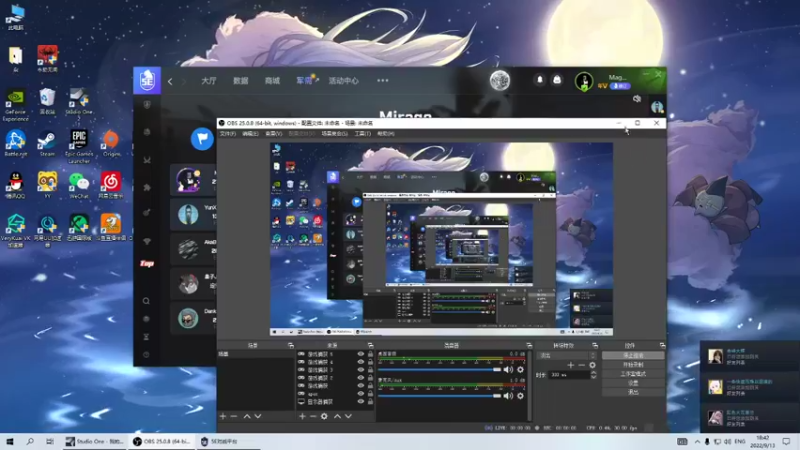The image size is (800, 450).
Task: Open source properties gear in Sources panel
Action: tap(324, 416)
